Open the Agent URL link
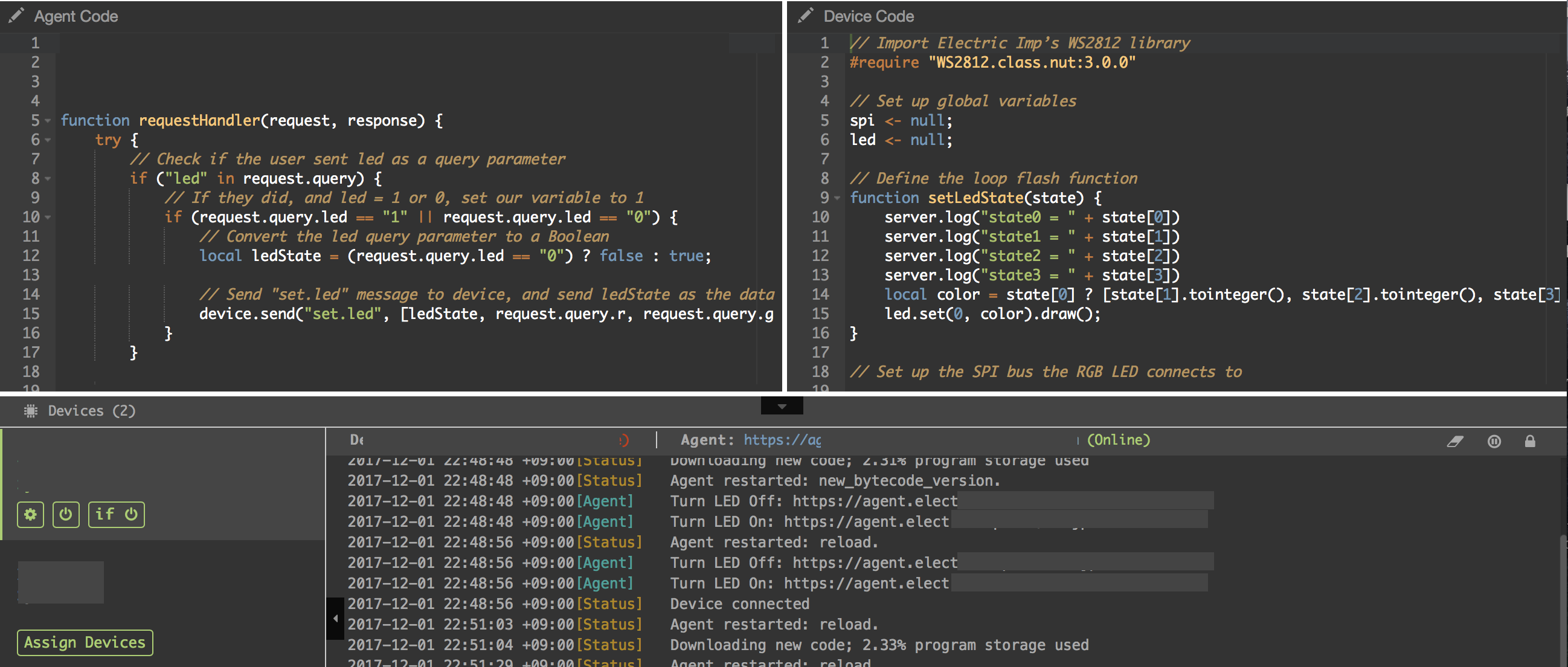This screenshot has height=667, width=1568. pyautogui.click(x=782, y=440)
